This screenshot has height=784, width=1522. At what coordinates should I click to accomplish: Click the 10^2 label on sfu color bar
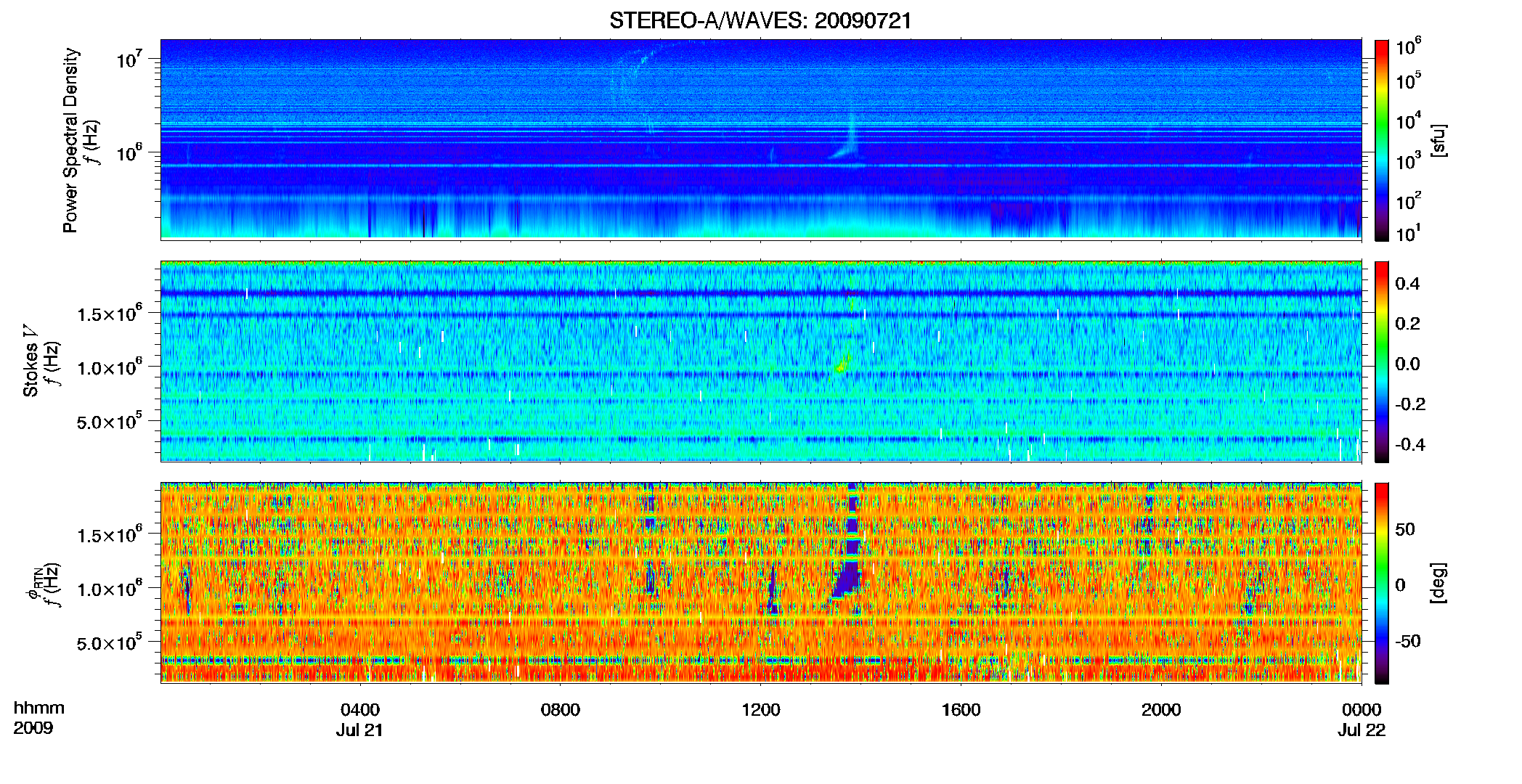[x=1409, y=200]
